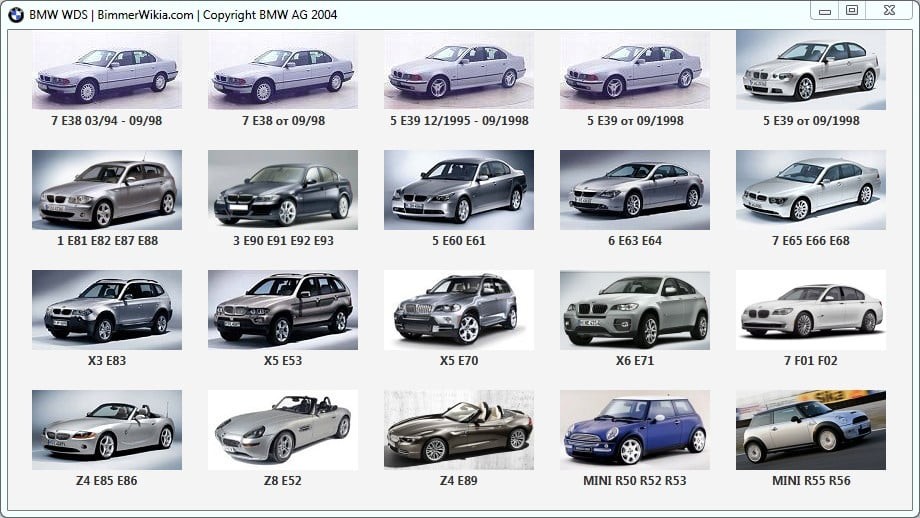
Task: Click the "Z8 E52" label
Action: 283,481
